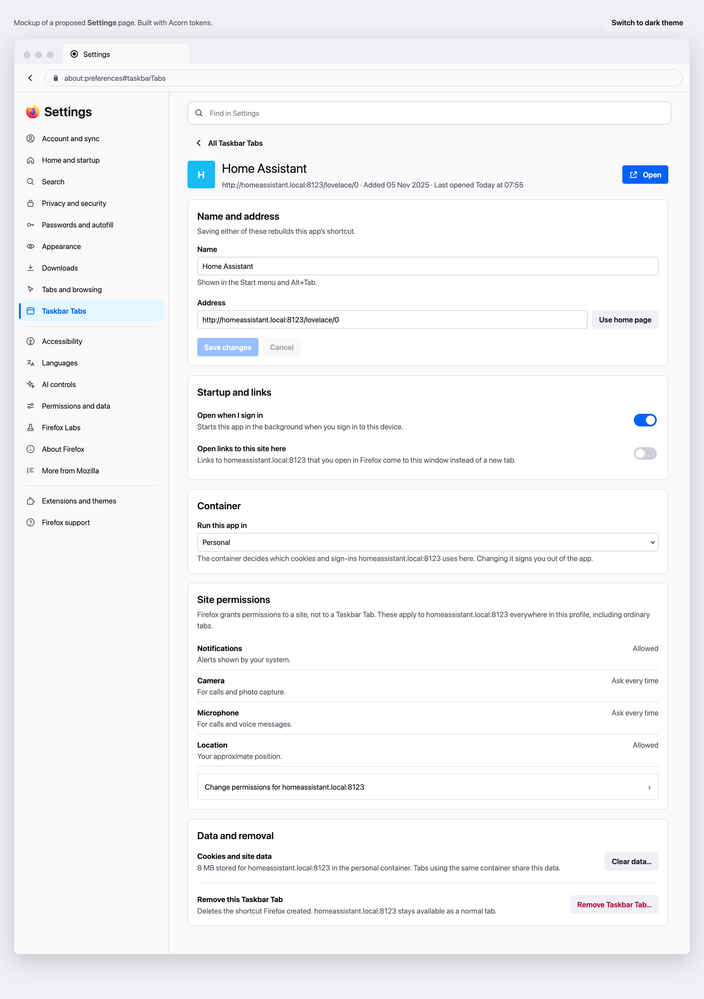Click the About Firefox info icon
This screenshot has height=999, width=704.
coord(30,449)
